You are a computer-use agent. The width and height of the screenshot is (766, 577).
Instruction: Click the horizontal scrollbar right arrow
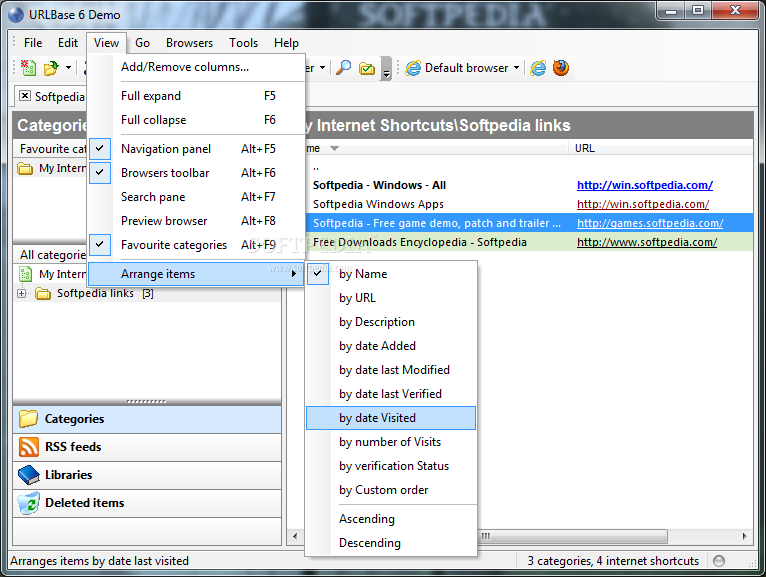click(744, 536)
